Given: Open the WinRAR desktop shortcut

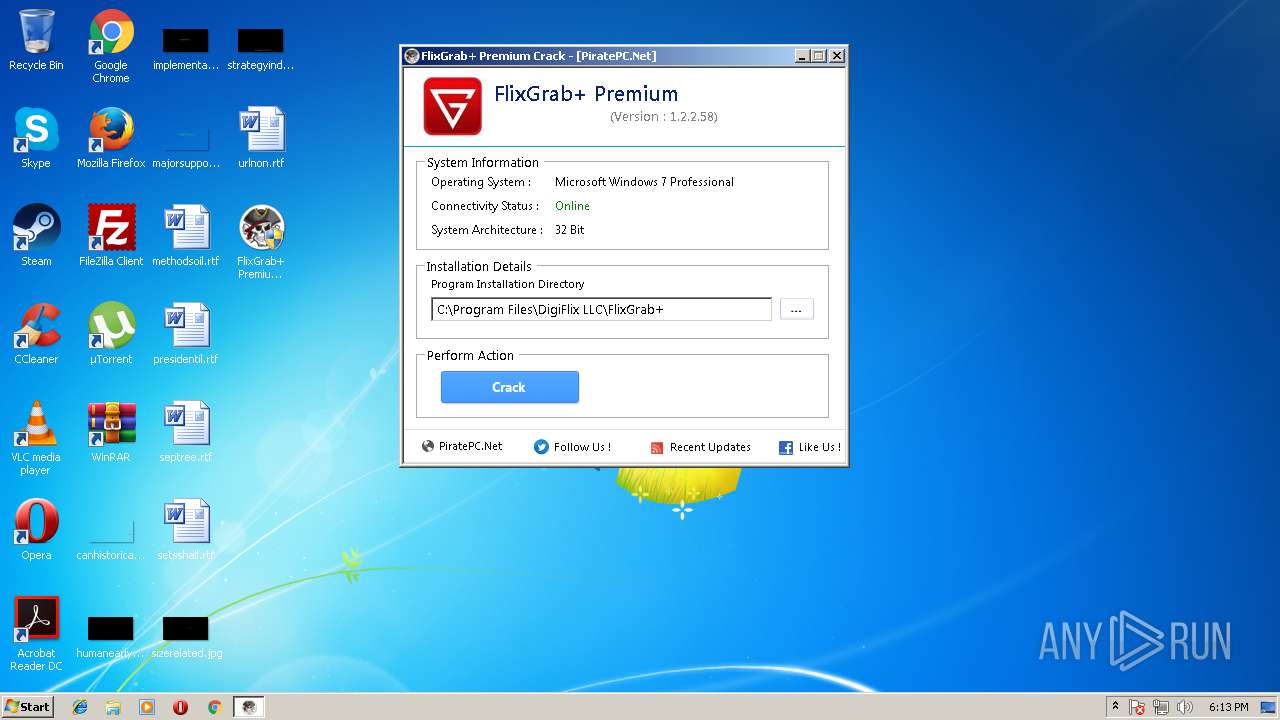Looking at the screenshot, I should 111,432.
